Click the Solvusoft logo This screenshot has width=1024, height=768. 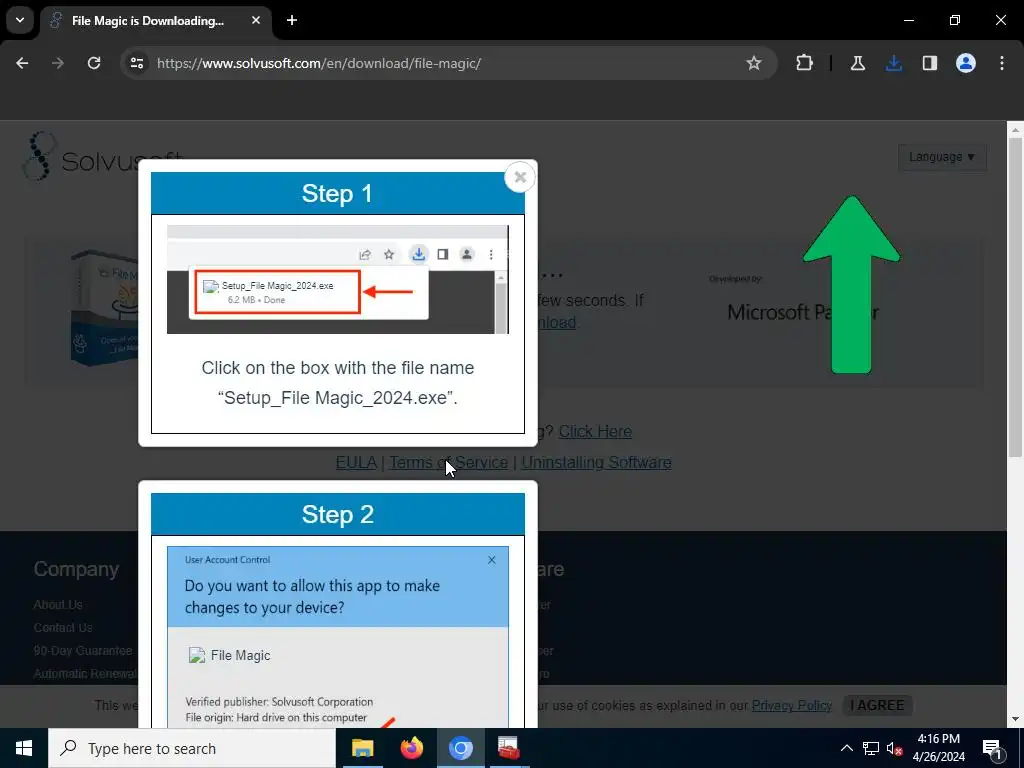(x=103, y=157)
